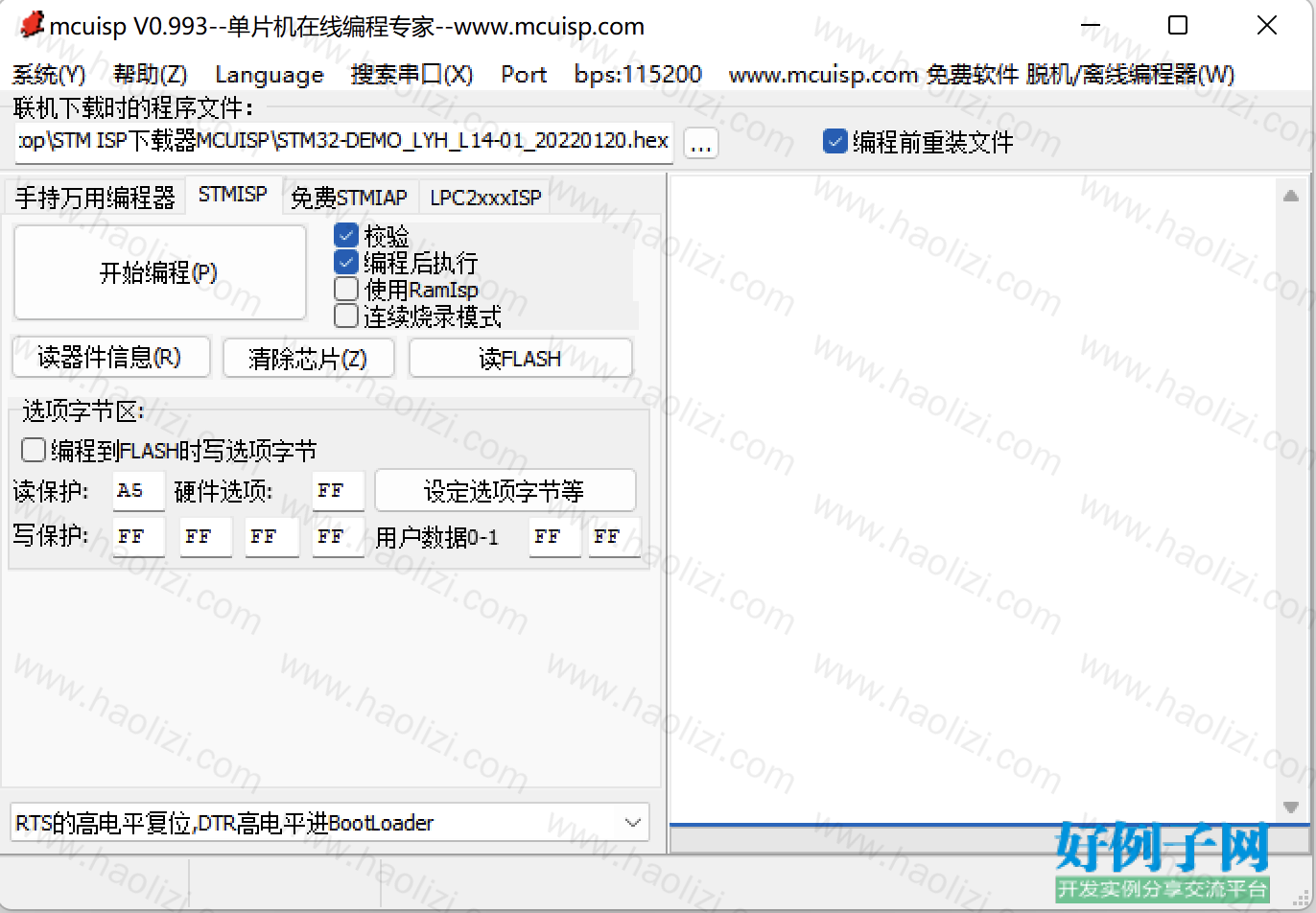Viewport: 1316px width, 913px height.
Task: Click scroll up arrow in log panel
Action: click(1291, 197)
